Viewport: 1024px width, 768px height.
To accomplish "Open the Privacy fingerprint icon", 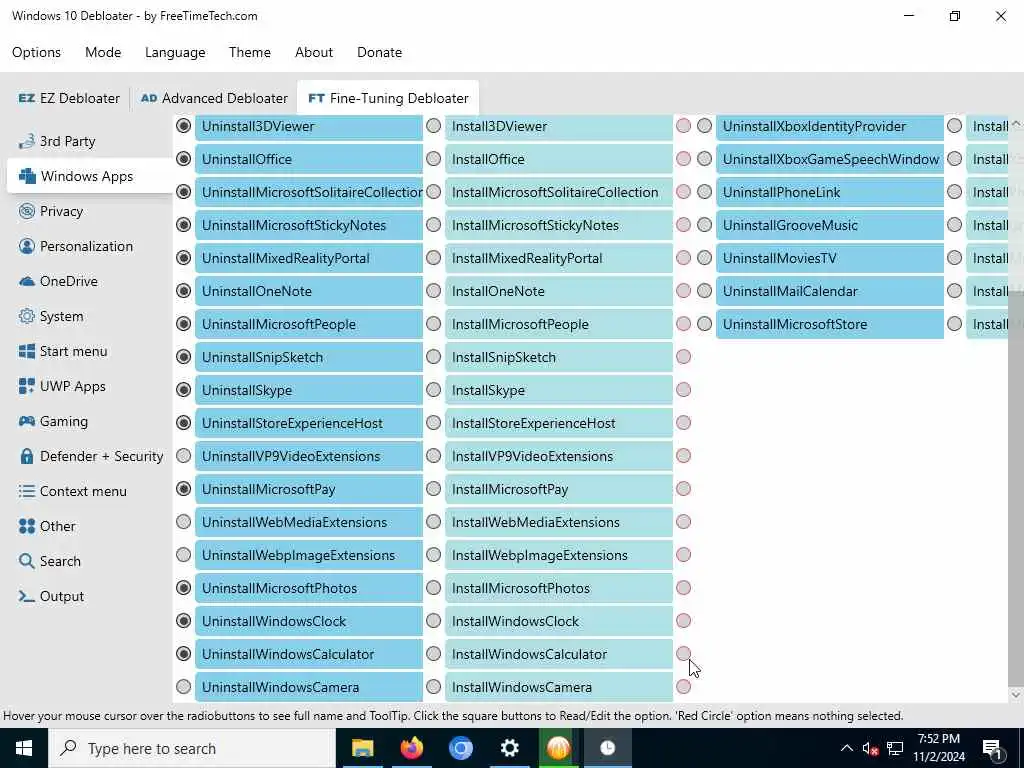I will pyautogui.click(x=27, y=211).
